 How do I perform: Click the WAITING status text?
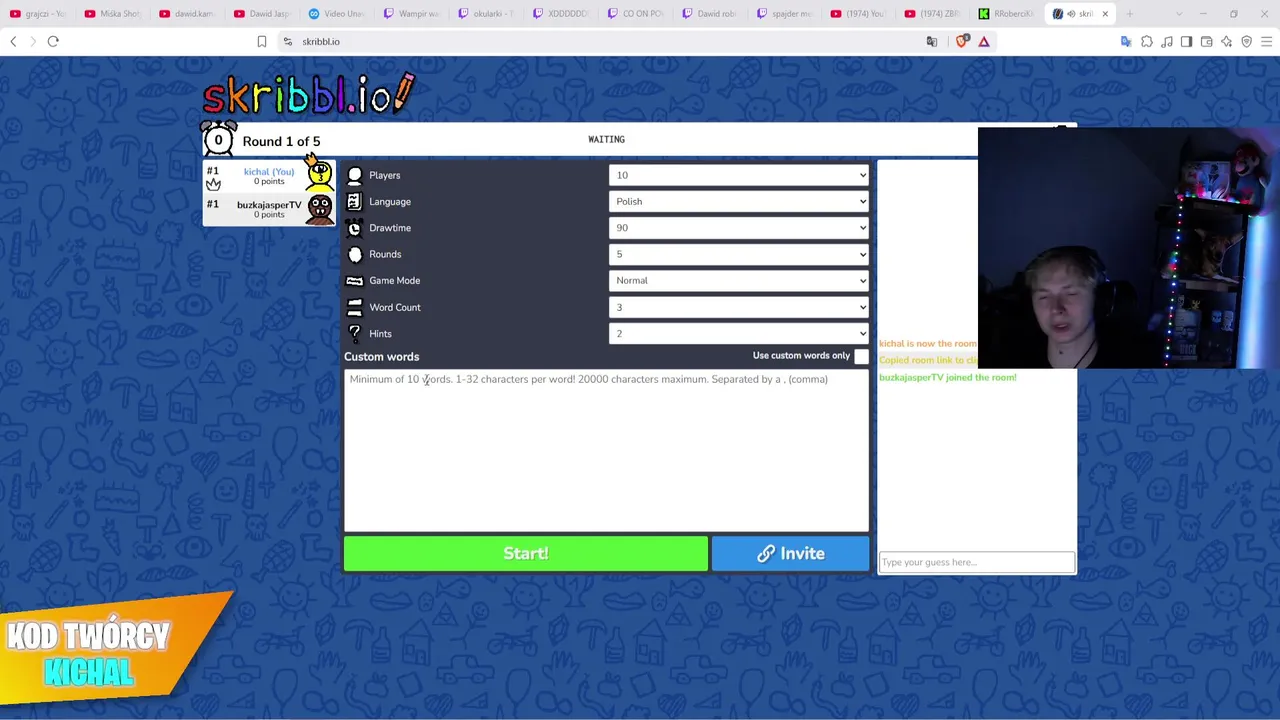tap(606, 140)
